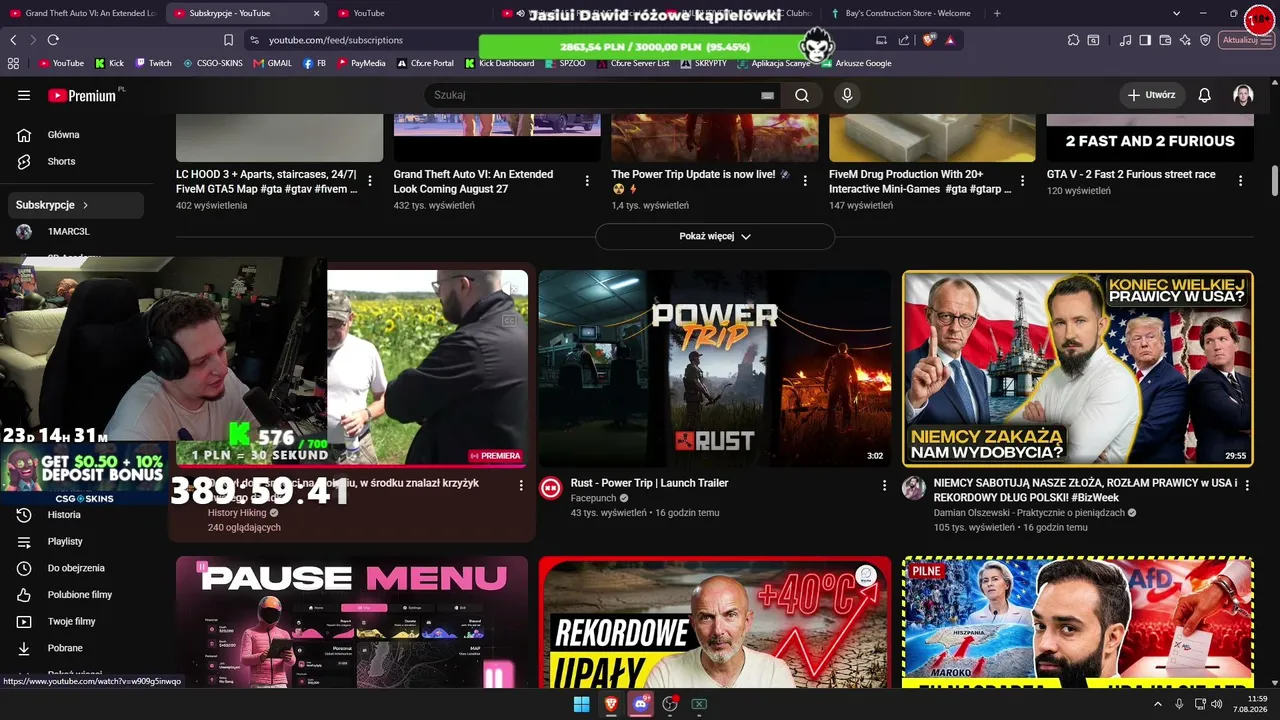Screen dimensions: 1280x720
Task: Open options for History Hiking premiere video
Action: pyautogui.click(x=521, y=485)
